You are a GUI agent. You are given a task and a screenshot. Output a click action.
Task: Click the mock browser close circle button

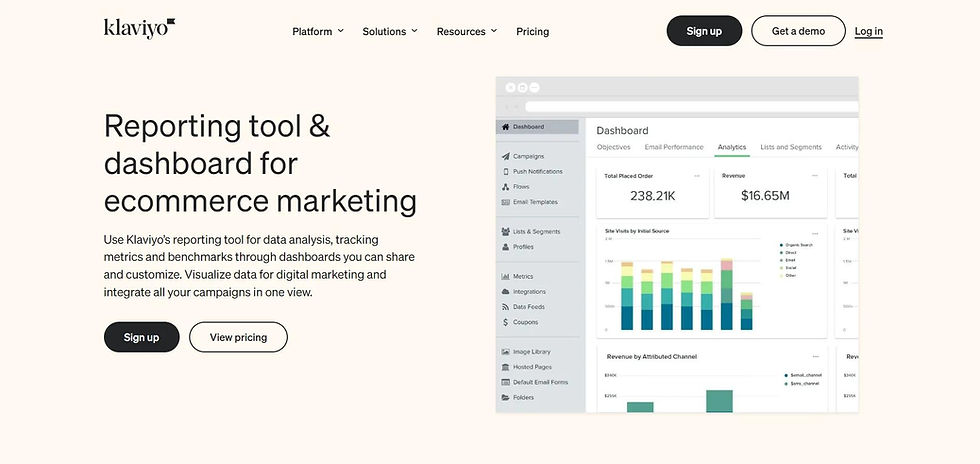[x=511, y=88]
